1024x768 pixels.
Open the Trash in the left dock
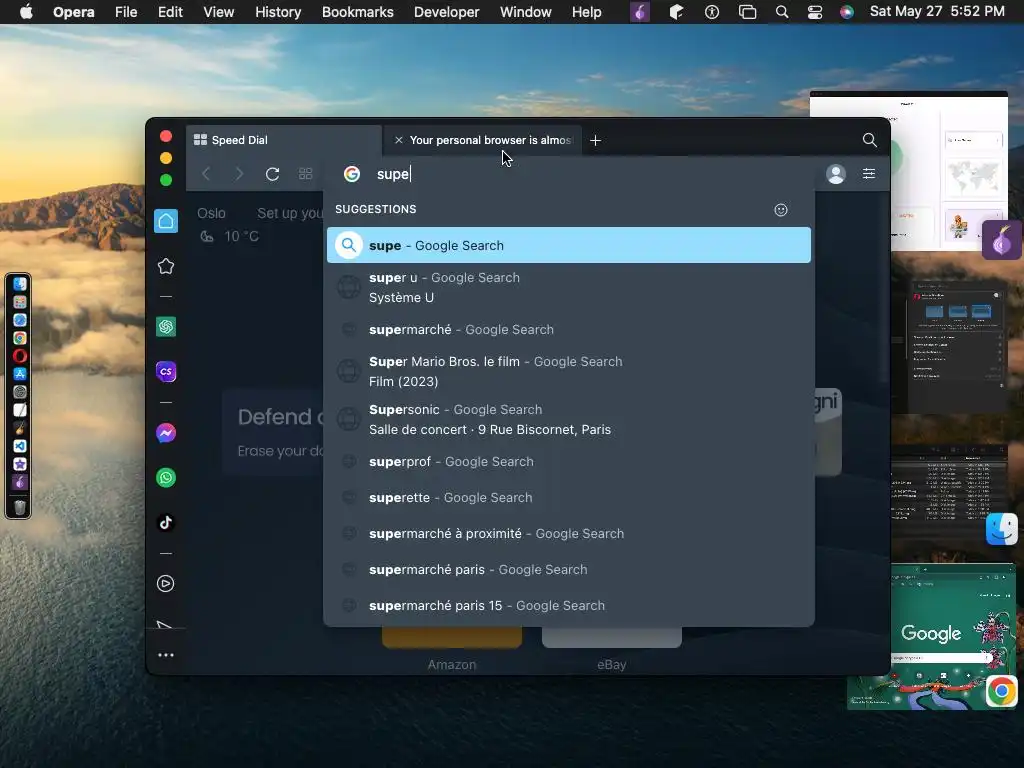(20, 507)
